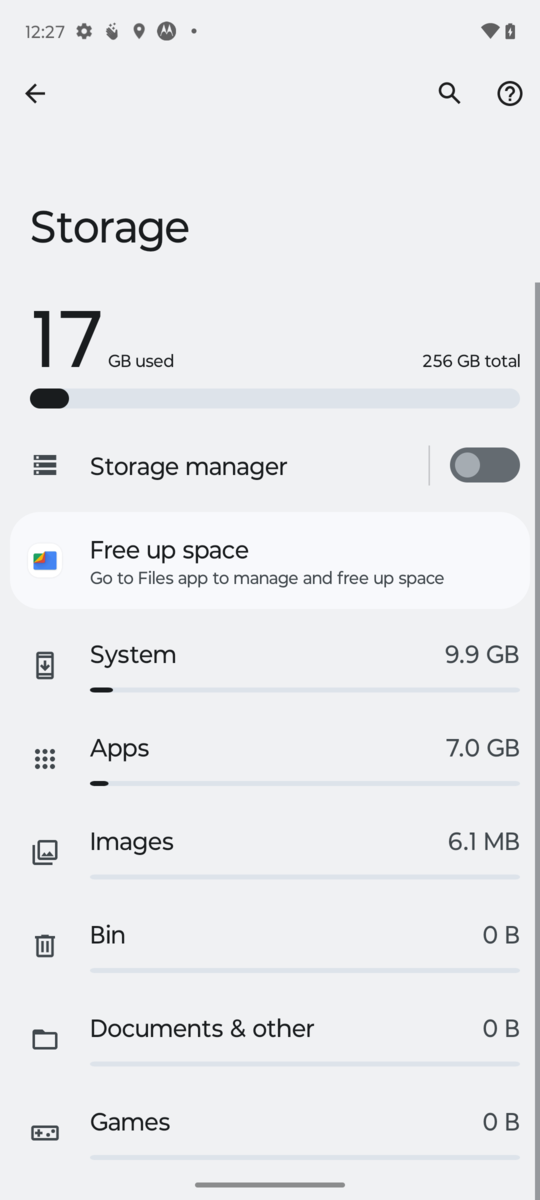Click the Storage manager list icon
Screen dimensions: 540x1200
click(x=45, y=465)
